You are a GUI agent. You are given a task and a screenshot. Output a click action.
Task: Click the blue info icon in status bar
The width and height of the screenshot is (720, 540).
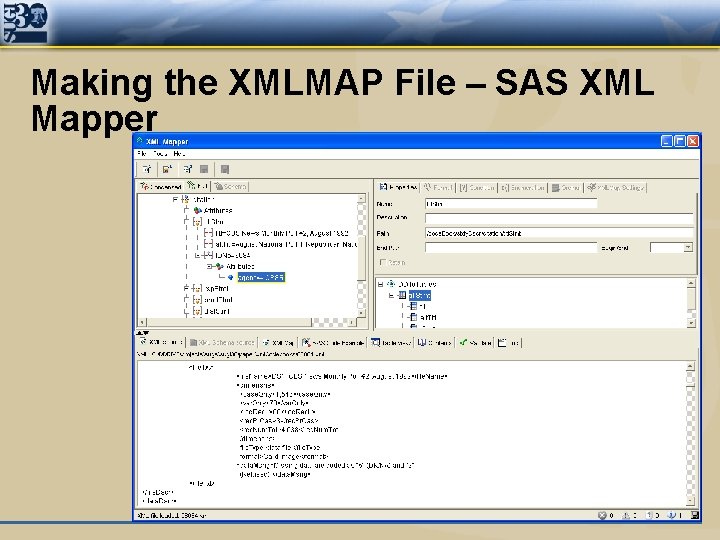pos(672,515)
